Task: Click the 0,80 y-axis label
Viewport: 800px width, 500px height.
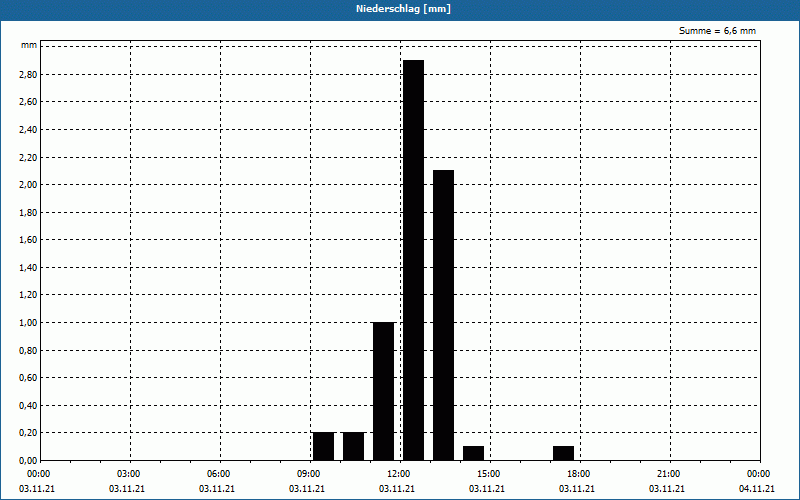Action: click(x=28, y=351)
